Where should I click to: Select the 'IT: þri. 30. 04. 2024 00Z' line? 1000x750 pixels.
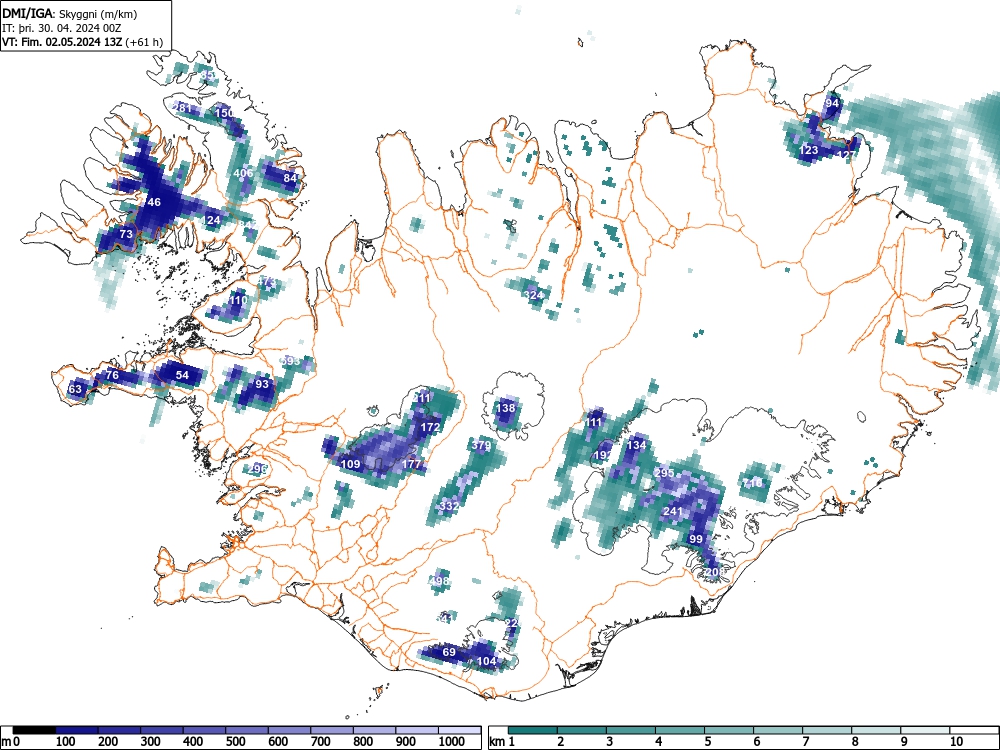tap(62, 28)
